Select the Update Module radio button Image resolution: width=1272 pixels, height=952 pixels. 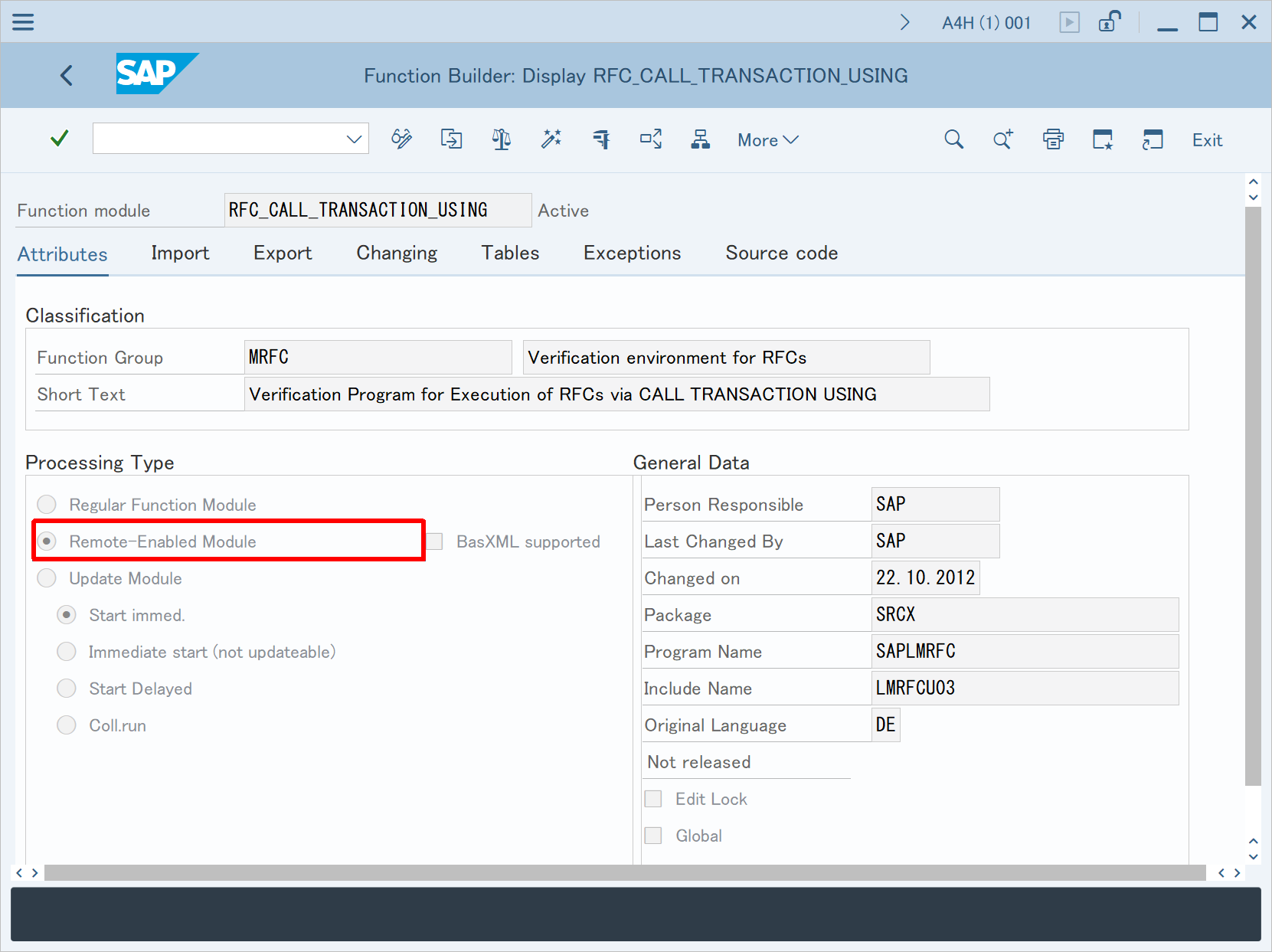tap(47, 577)
